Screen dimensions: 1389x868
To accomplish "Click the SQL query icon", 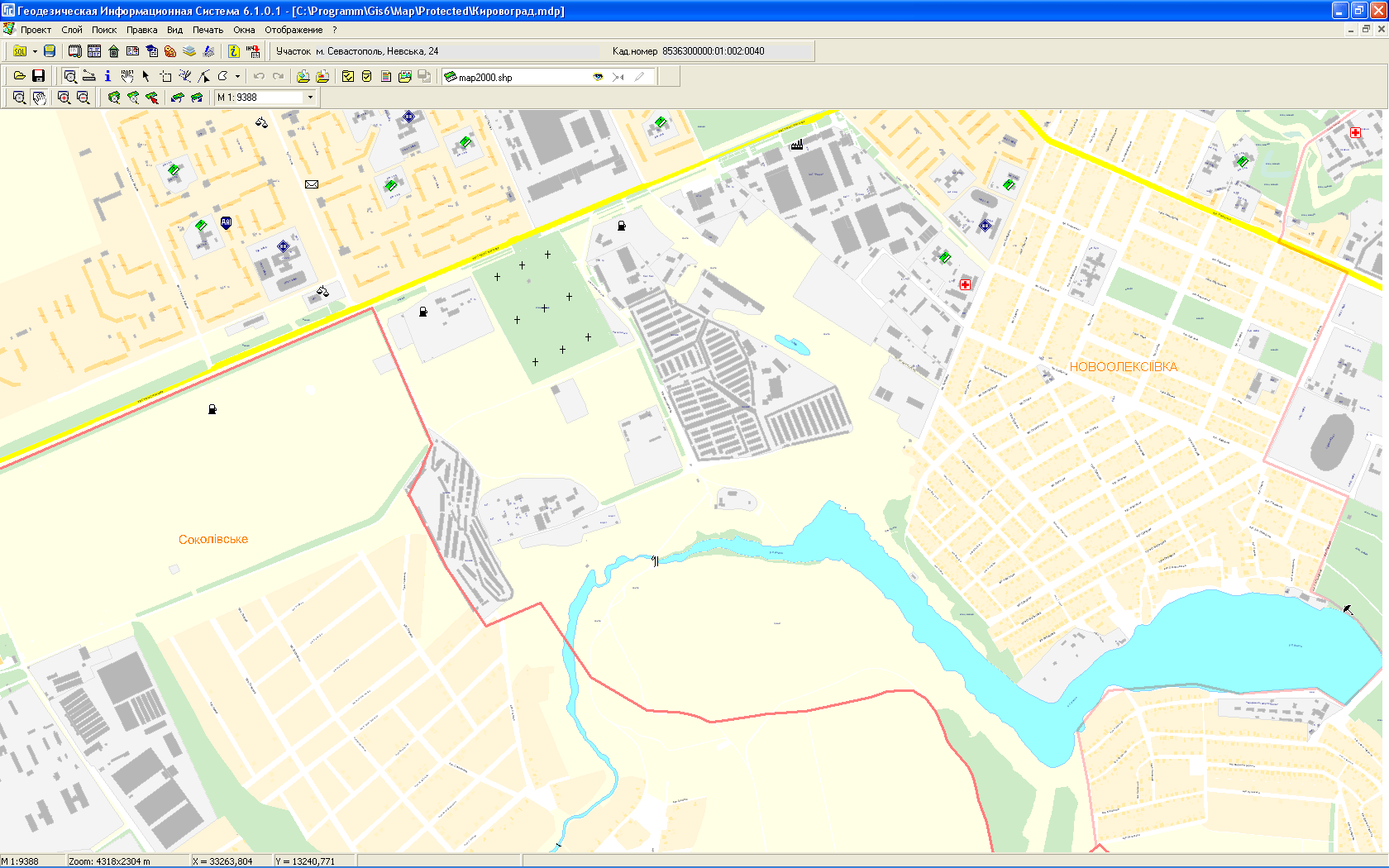I will (x=20, y=51).
